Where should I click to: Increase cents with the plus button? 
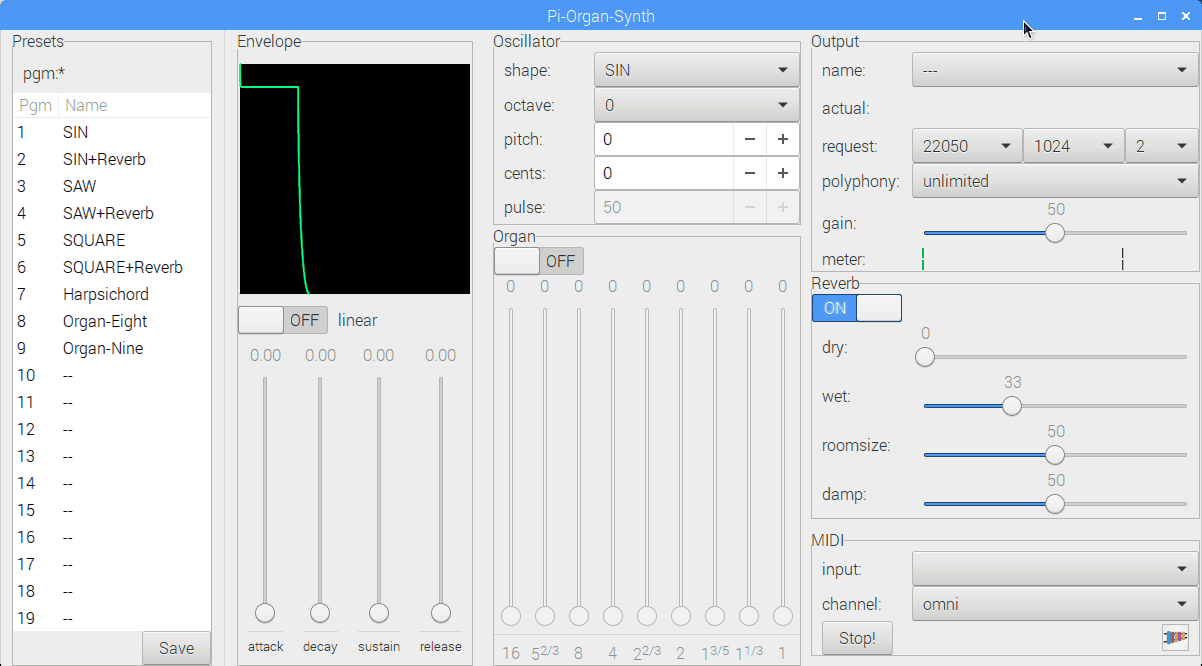click(x=783, y=174)
